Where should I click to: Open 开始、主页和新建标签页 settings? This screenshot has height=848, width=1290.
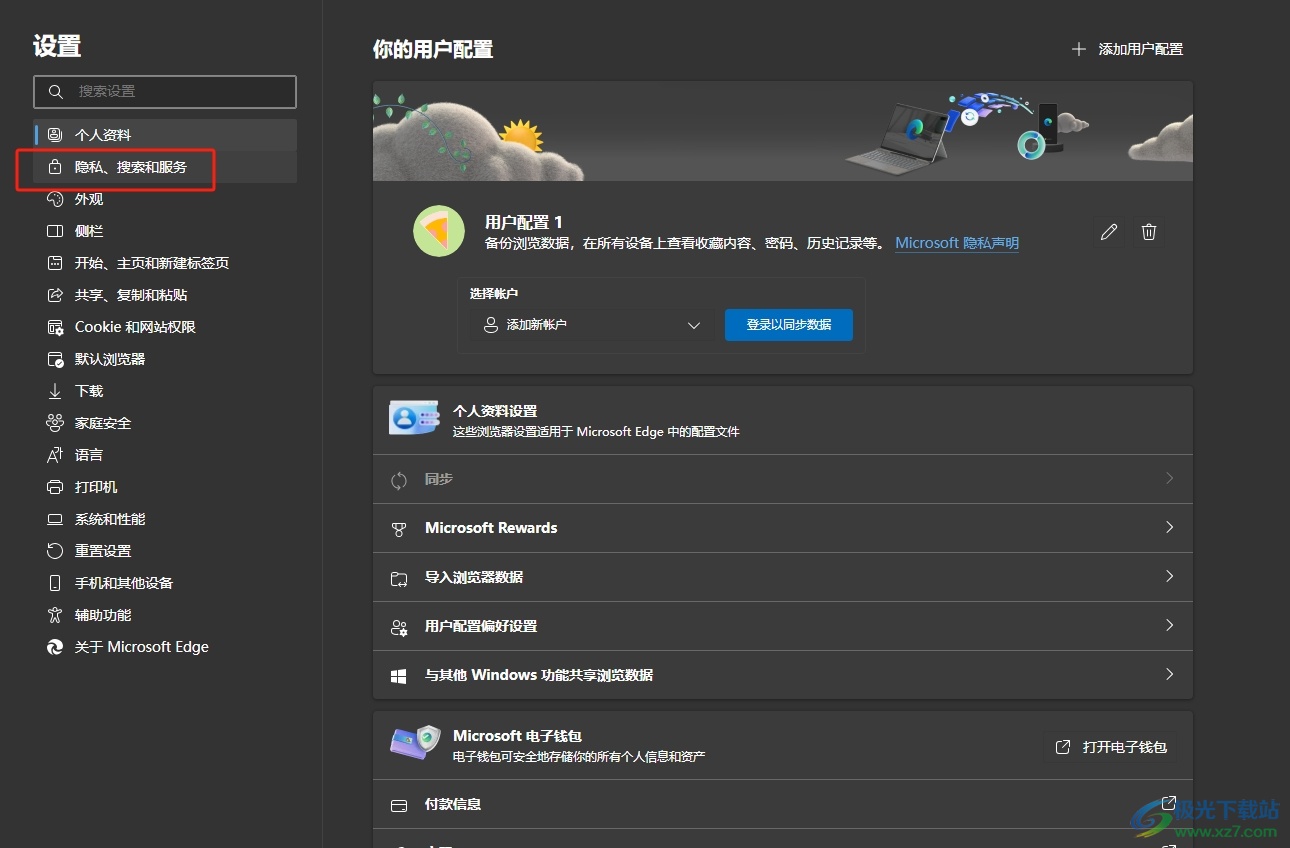[165, 263]
